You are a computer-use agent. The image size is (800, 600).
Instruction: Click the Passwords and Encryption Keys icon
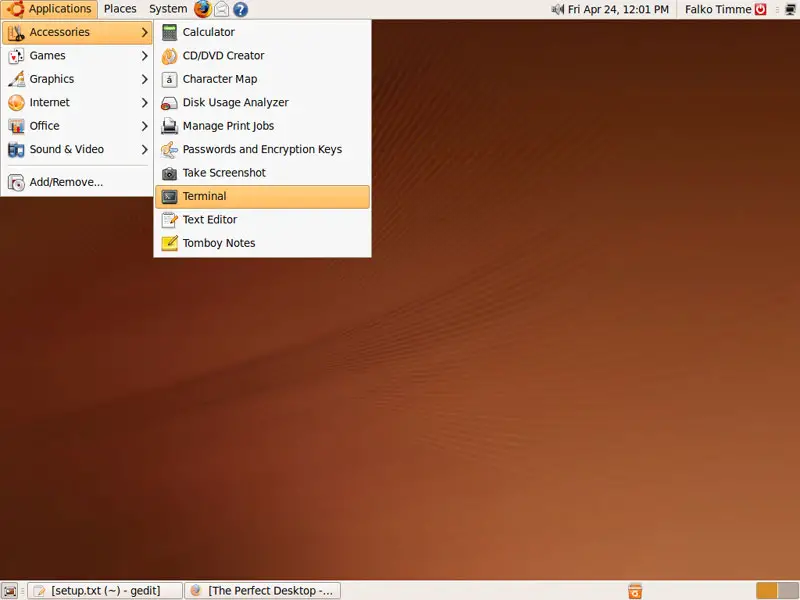pos(169,149)
